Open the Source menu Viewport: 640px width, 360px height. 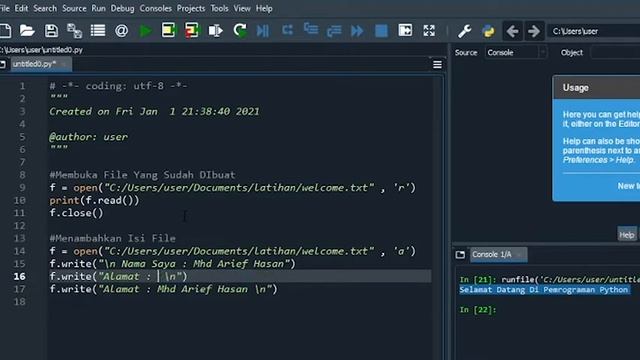pos(74,8)
